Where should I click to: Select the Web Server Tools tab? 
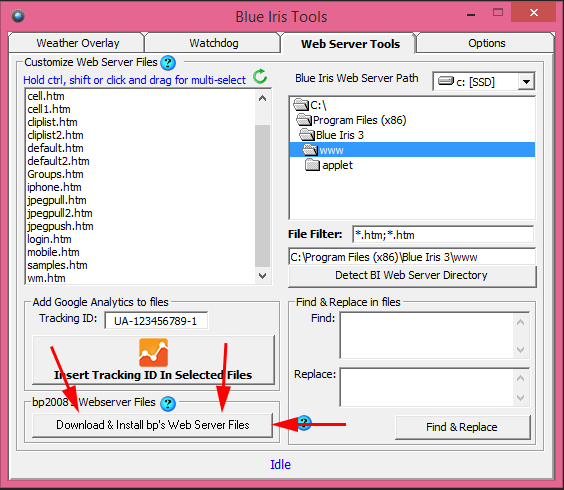pos(350,44)
